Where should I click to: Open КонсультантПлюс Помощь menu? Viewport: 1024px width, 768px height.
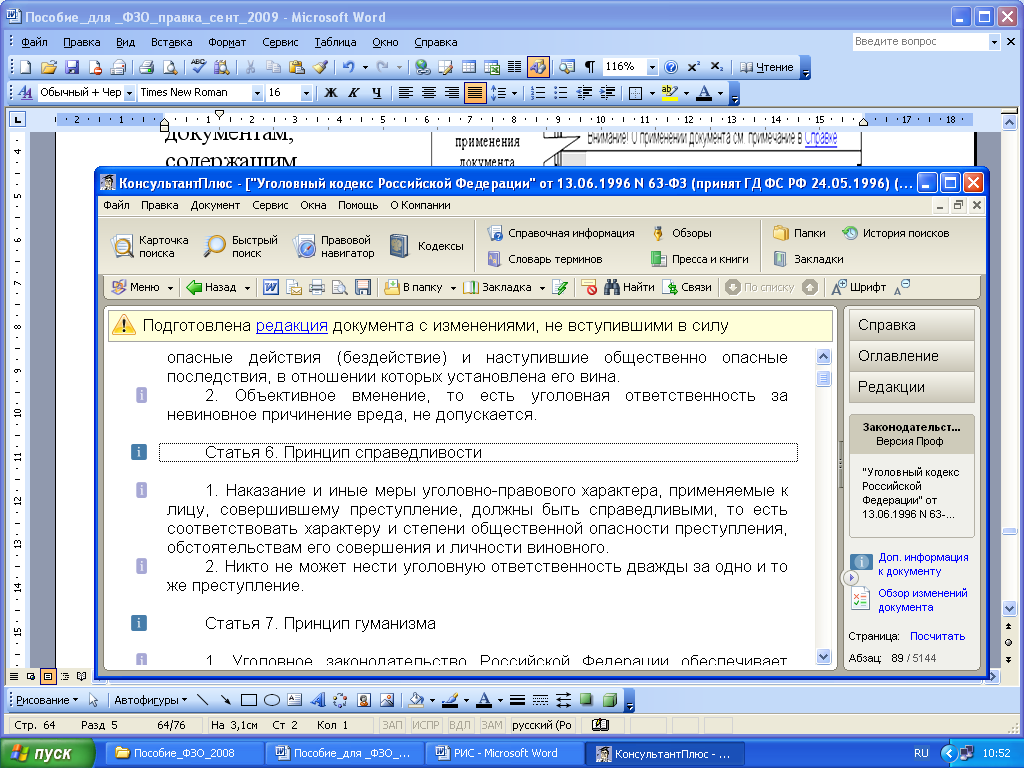pyautogui.click(x=358, y=205)
